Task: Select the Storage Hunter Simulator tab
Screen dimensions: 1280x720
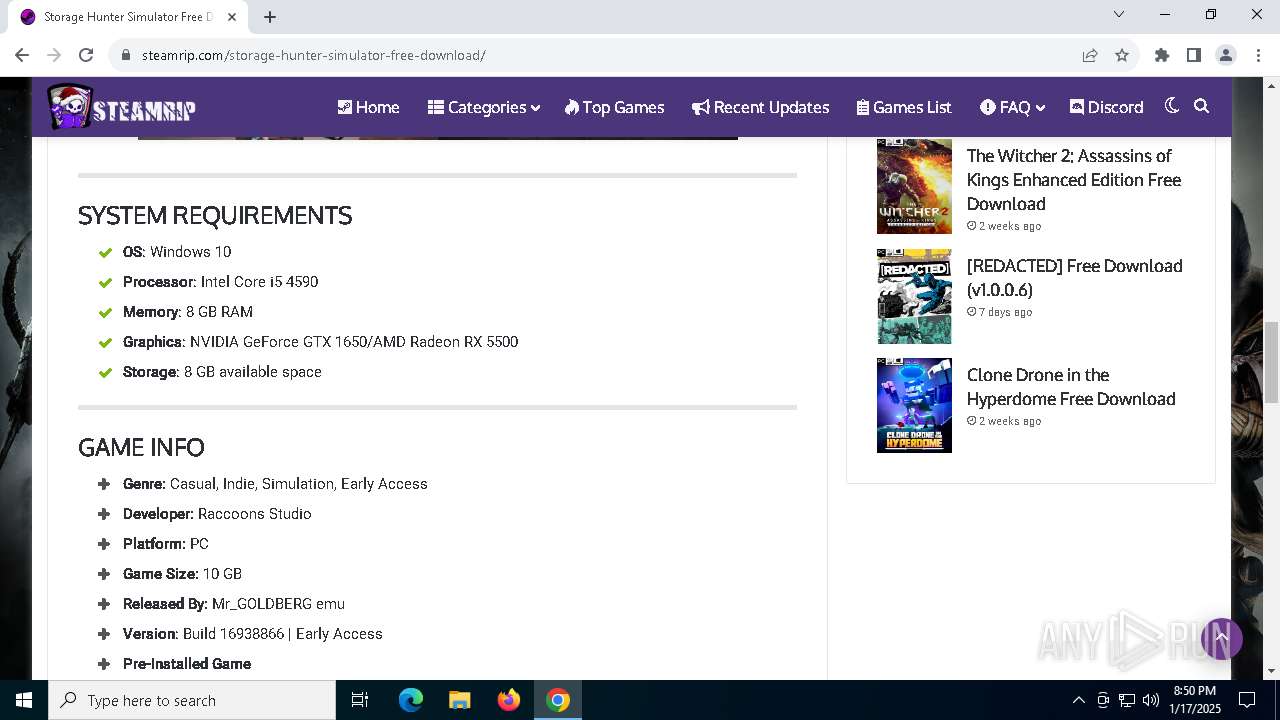Action: click(128, 17)
